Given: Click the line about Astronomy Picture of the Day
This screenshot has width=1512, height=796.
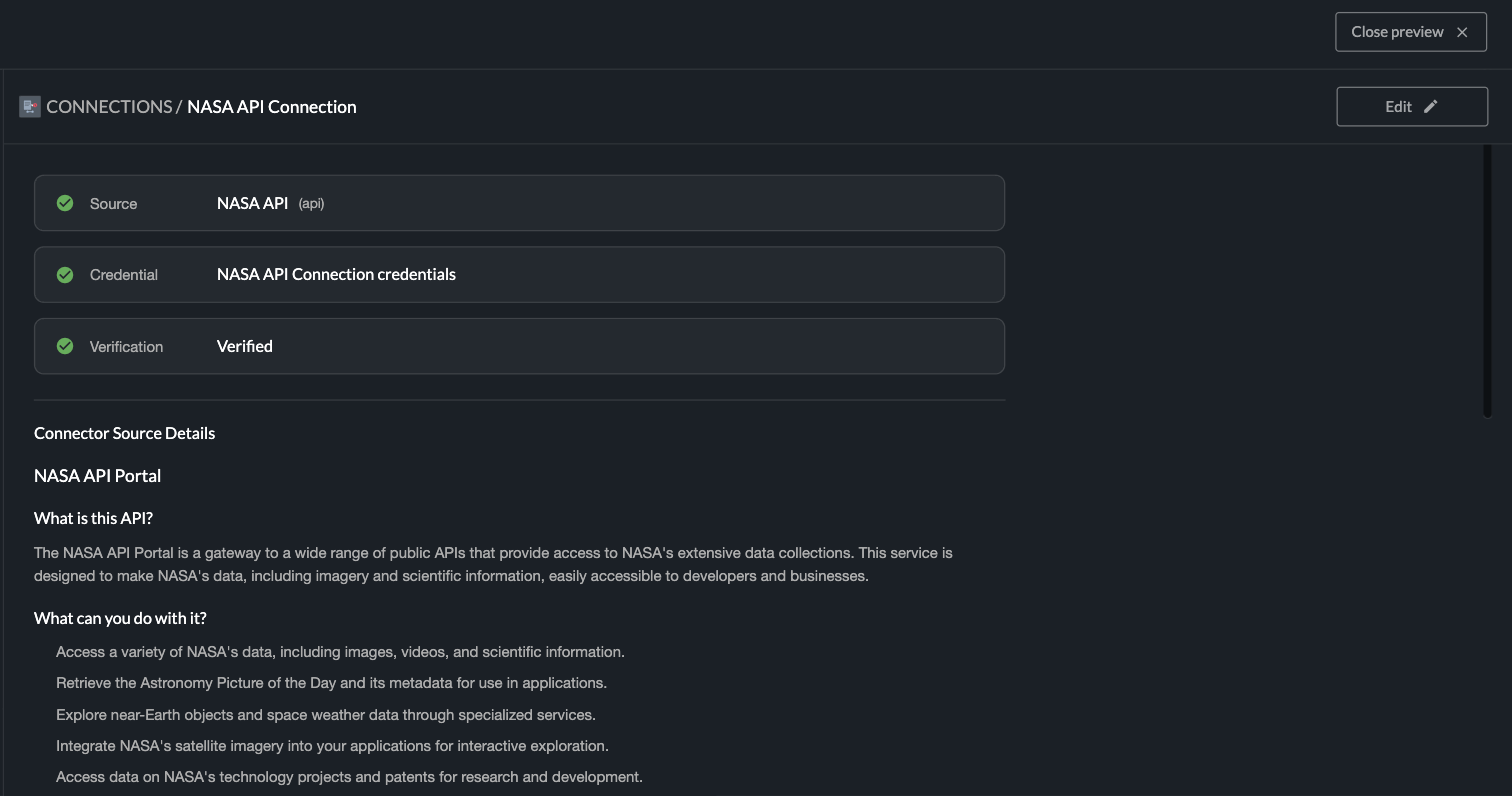Looking at the screenshot, I should [331, 683].
